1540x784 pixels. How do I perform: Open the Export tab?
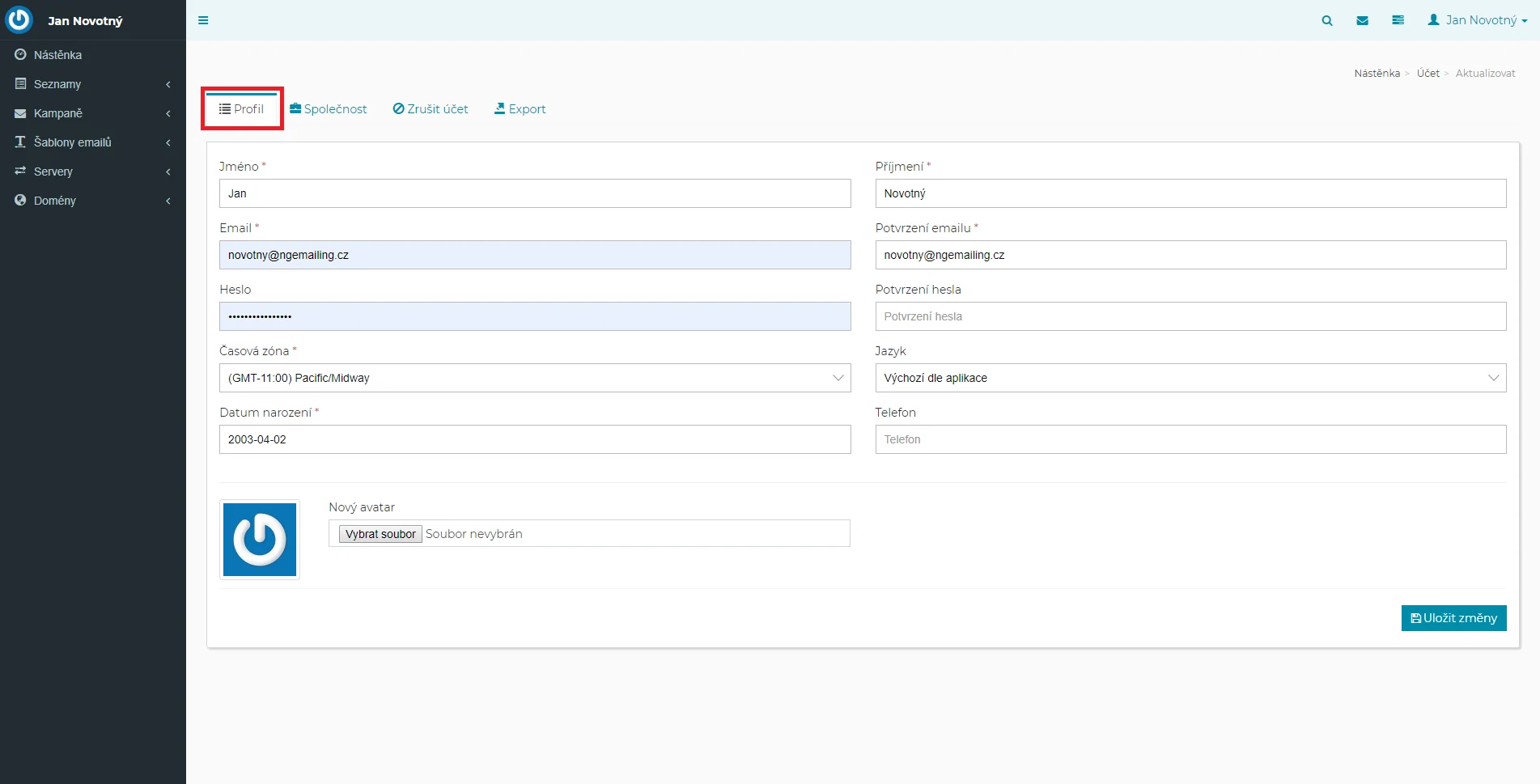pyautogui.click(x=520, y=109)
